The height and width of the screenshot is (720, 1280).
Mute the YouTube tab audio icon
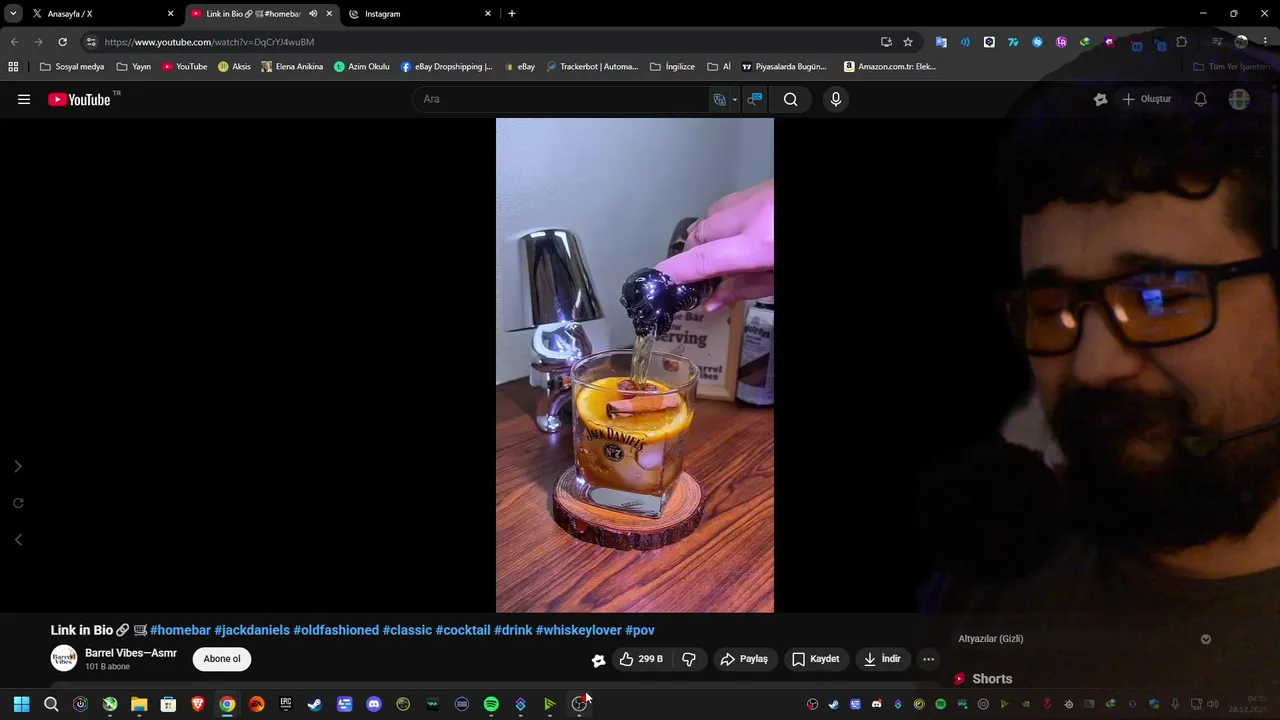click(313, 14)
